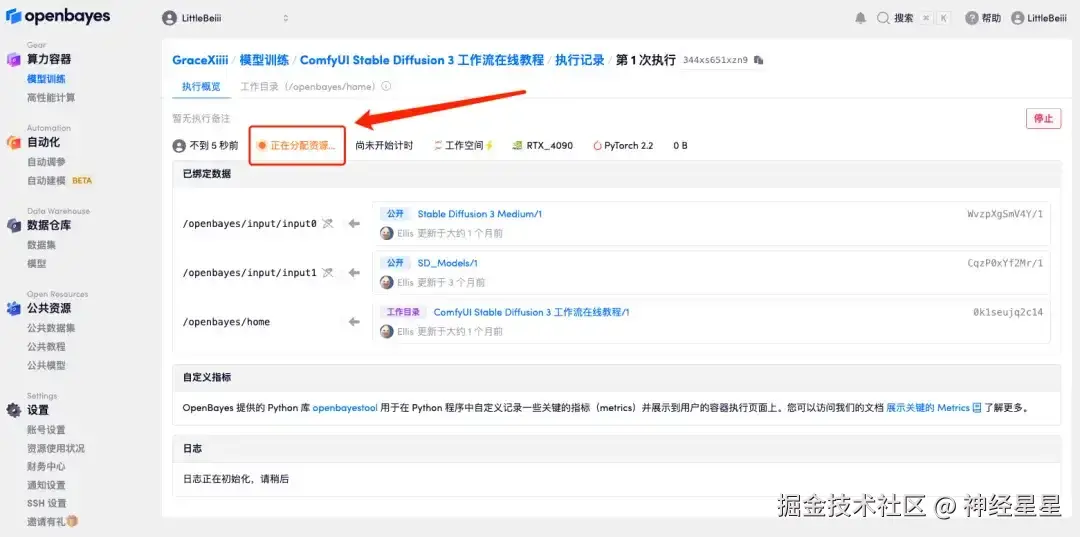Viewport: 1080px width, 537px height.
Task: Click the 设置 gear icon
Action: pyautogui.click(x=14, y=410)
